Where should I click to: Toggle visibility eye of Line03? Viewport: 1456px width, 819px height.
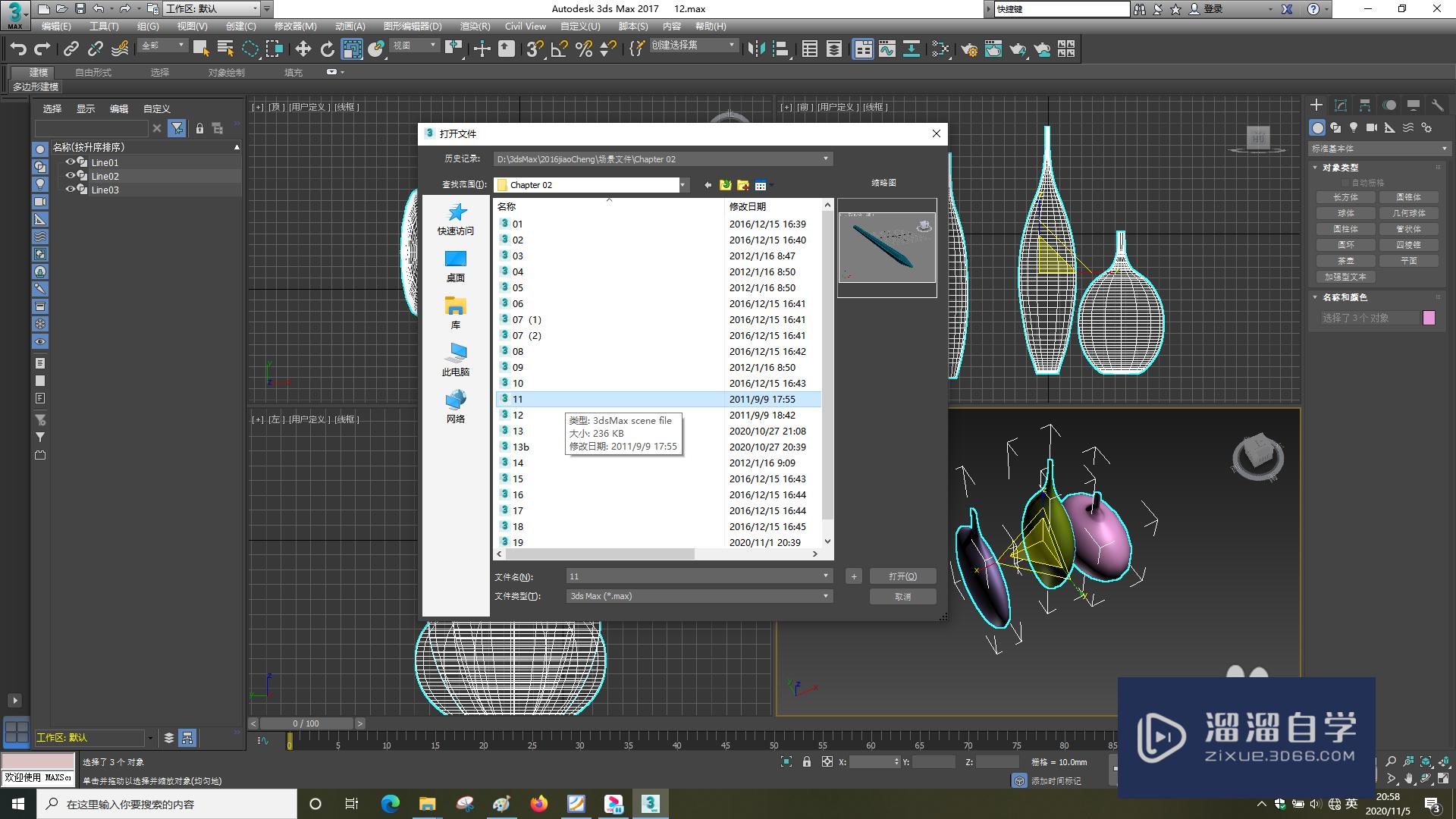click(70, 190)
